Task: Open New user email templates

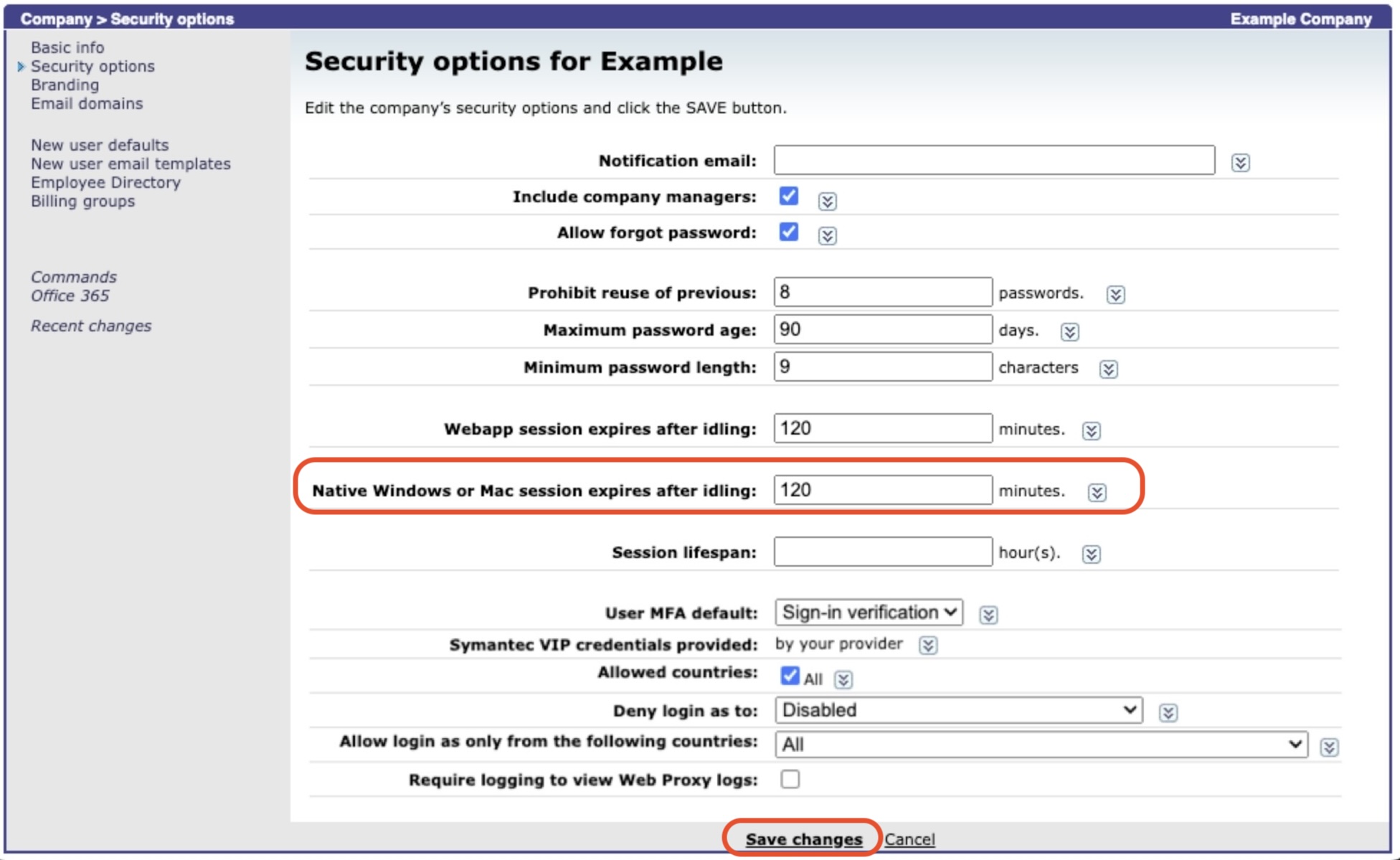Action: 131,164
